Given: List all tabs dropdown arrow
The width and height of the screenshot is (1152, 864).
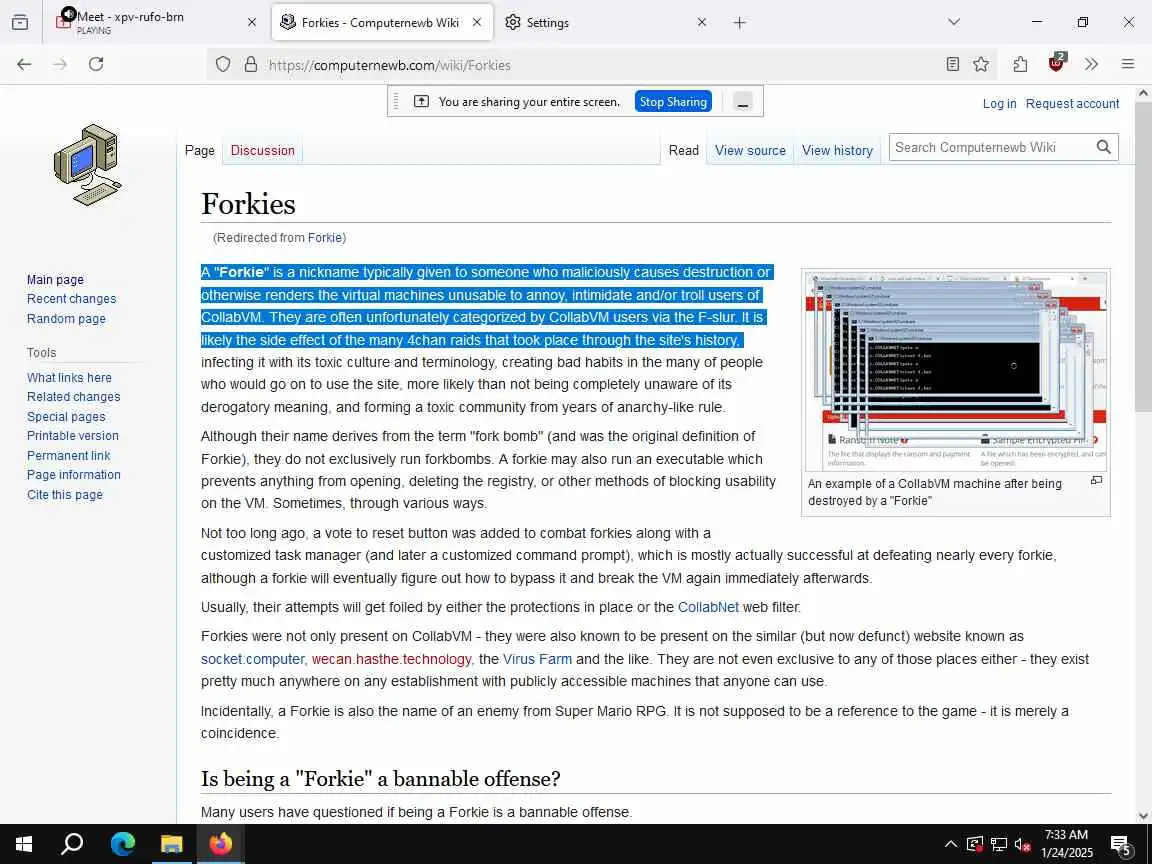Looking at the screenshot, I should pos(954,23).
